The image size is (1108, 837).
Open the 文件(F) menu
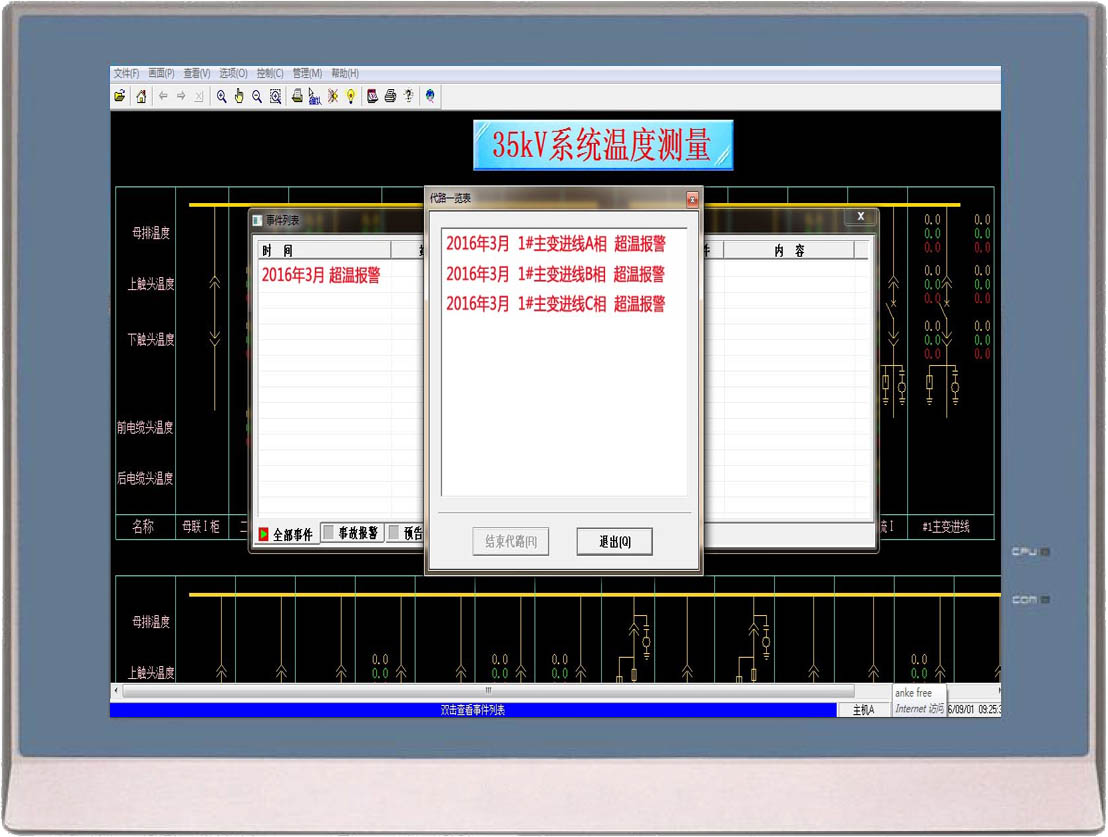pos(126,74)
